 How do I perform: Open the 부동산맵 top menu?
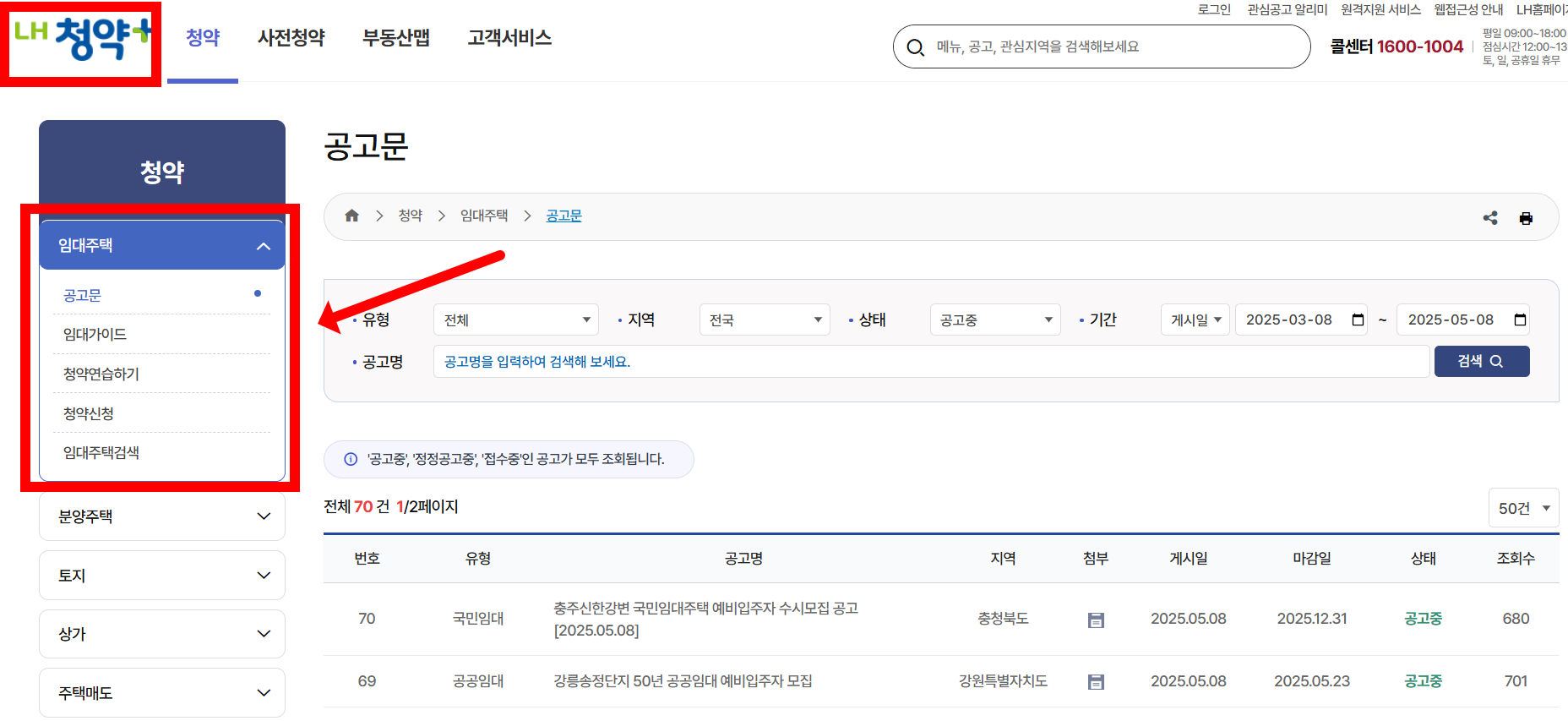tap(396, 38)
